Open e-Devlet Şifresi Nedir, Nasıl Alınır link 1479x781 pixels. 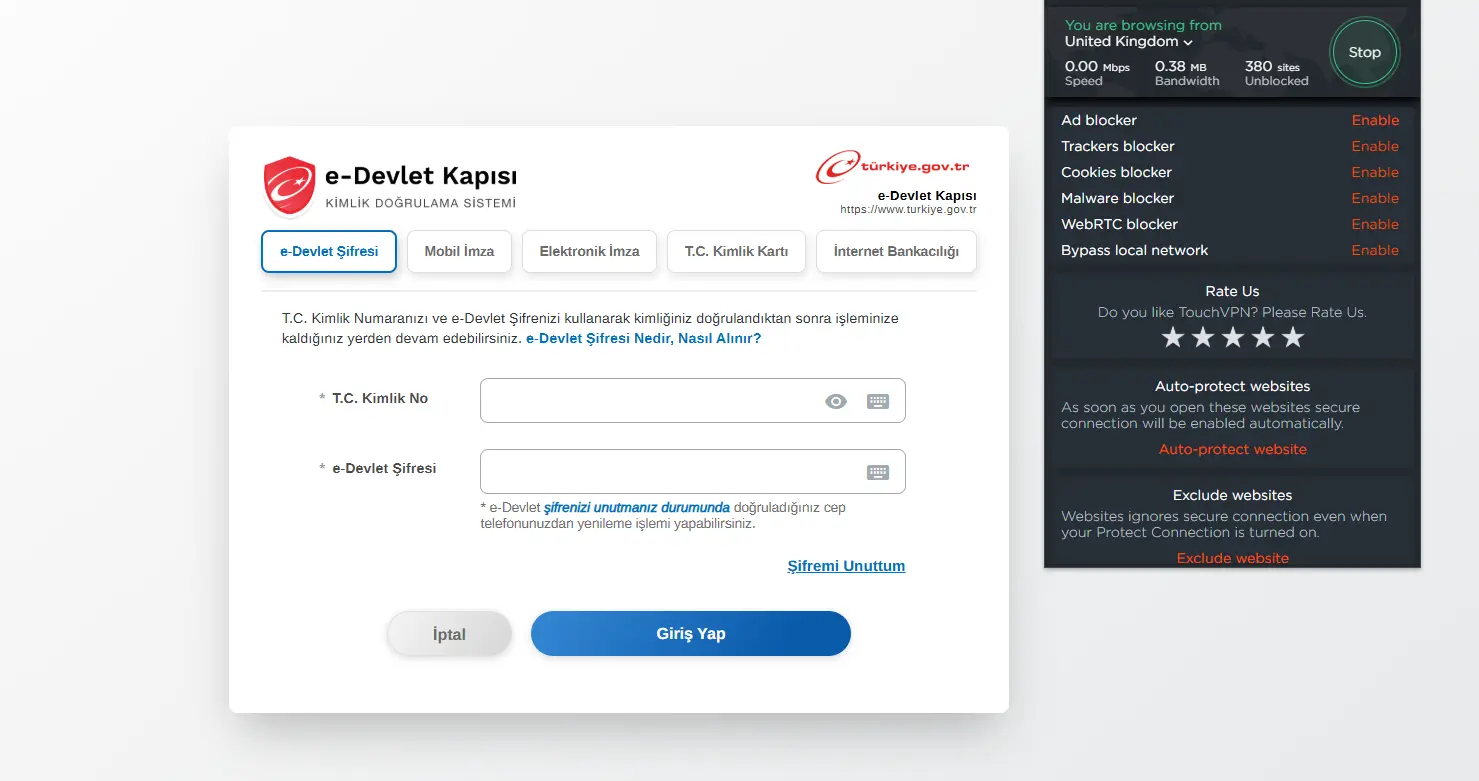(643, 338)
